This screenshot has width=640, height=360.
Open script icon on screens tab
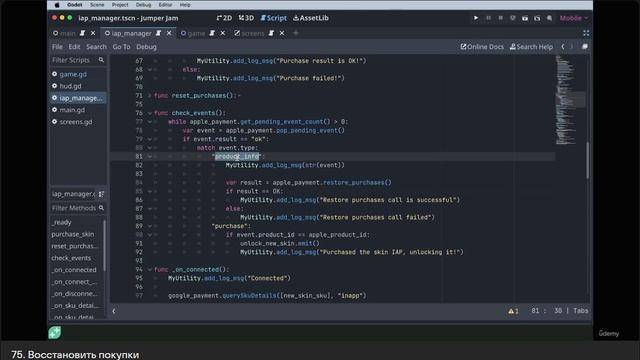click(271, 33)
